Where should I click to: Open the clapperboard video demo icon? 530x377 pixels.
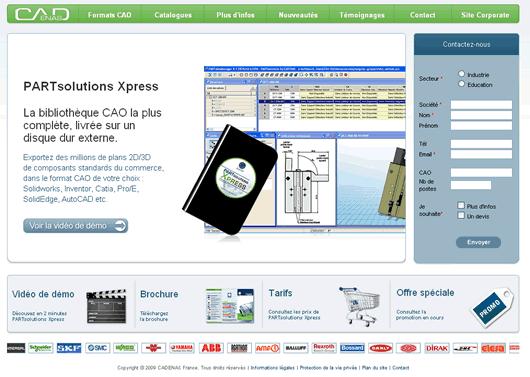tap(106, 306)
